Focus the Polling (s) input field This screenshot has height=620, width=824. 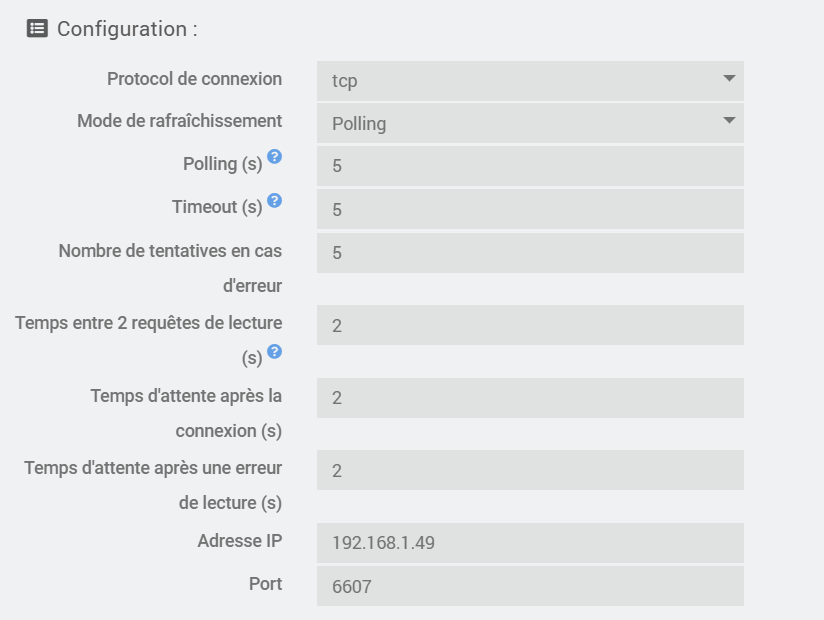530,166
